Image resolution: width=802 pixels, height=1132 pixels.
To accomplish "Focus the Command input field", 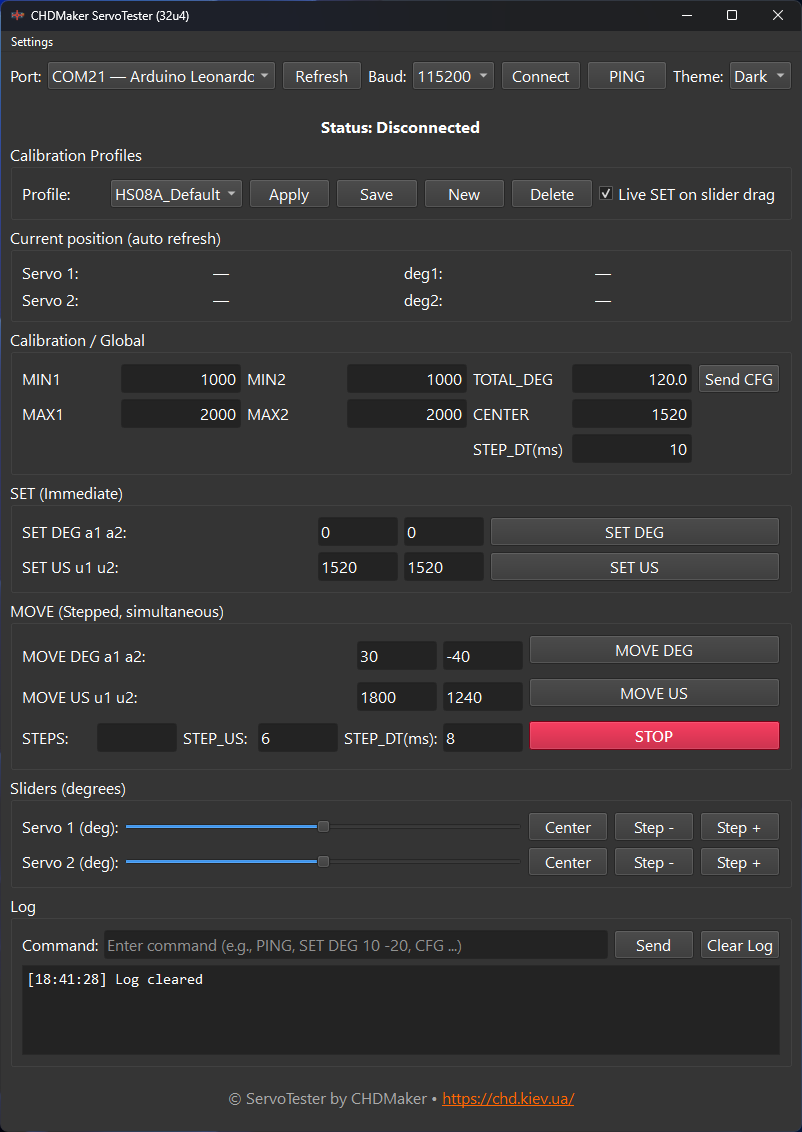I will 355,945.
